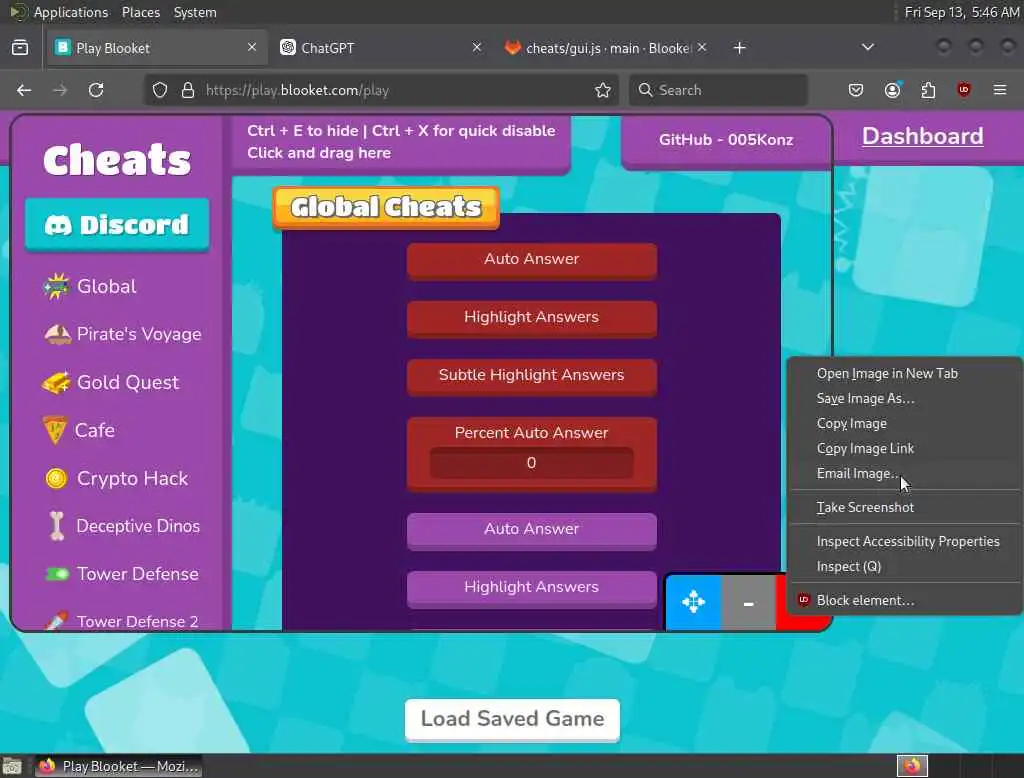Select Tower Defense 2 cheats
The height and width of the screenshot is (778, 1024).
[x=121, y=621]
